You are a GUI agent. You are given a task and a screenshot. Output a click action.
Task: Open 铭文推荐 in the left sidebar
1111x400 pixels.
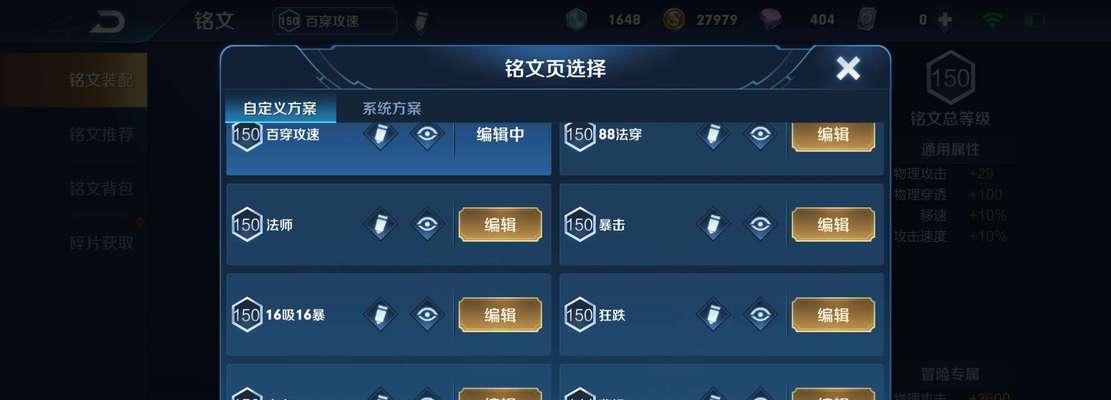(101, 135)
